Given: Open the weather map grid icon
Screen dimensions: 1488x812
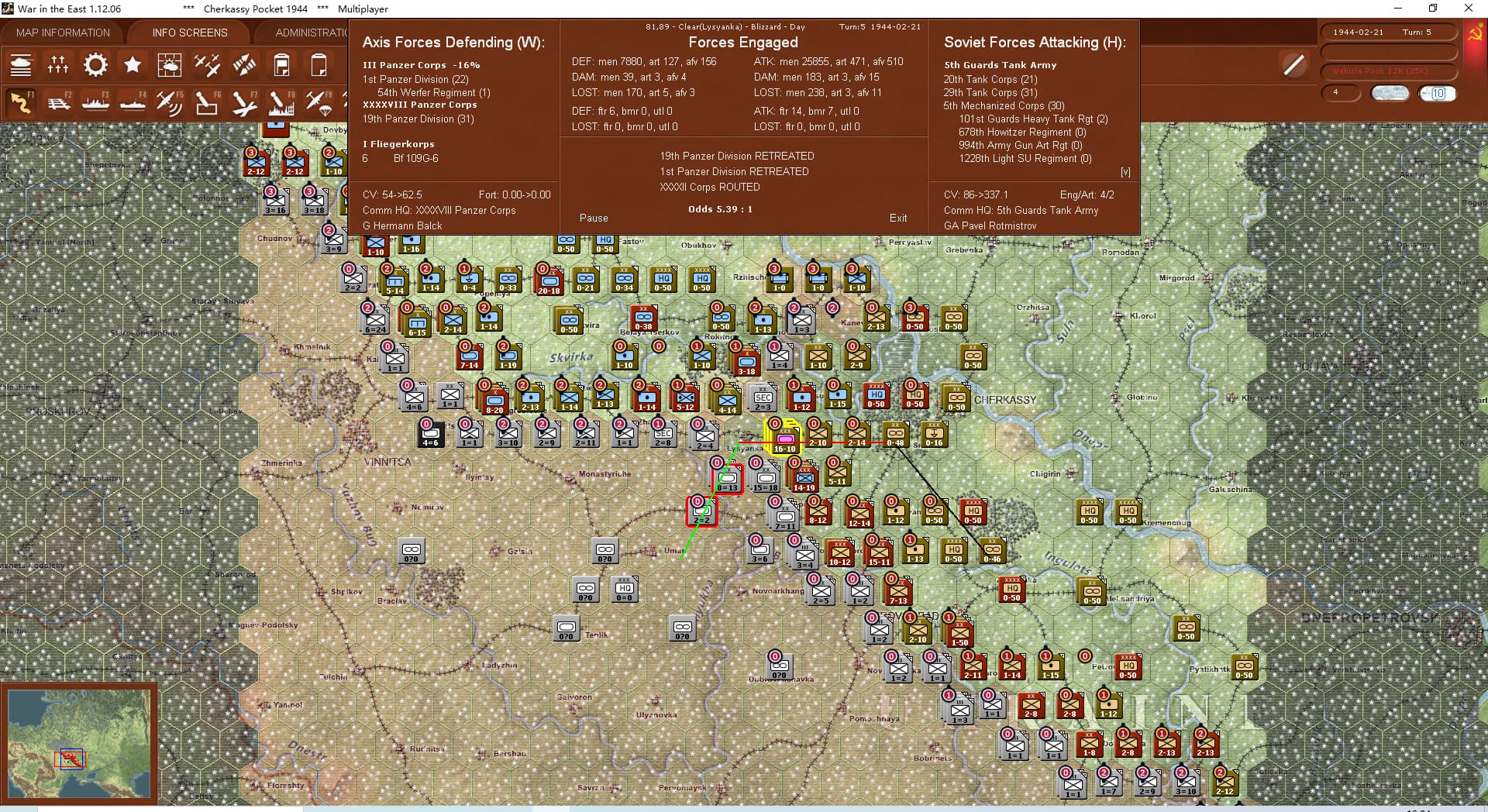Looking at the screenshot, I should 170,65.
